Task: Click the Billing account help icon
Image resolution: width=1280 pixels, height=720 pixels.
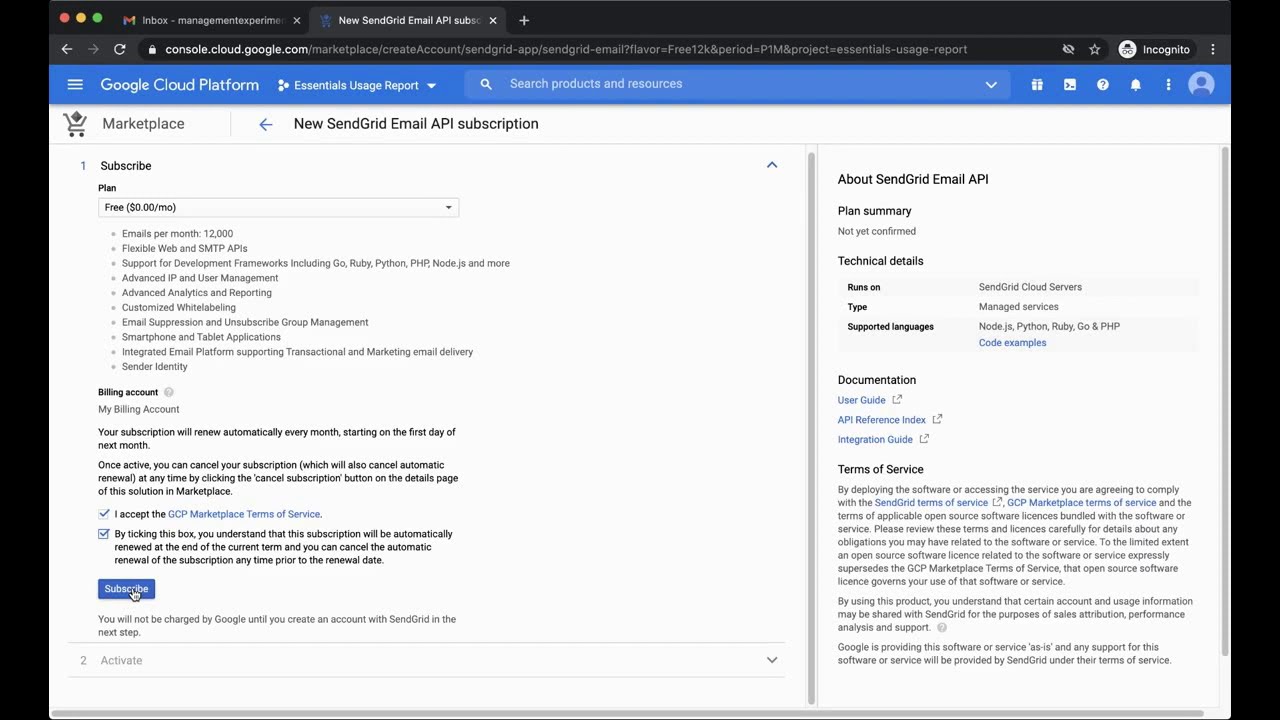Action: click(169, 392)
